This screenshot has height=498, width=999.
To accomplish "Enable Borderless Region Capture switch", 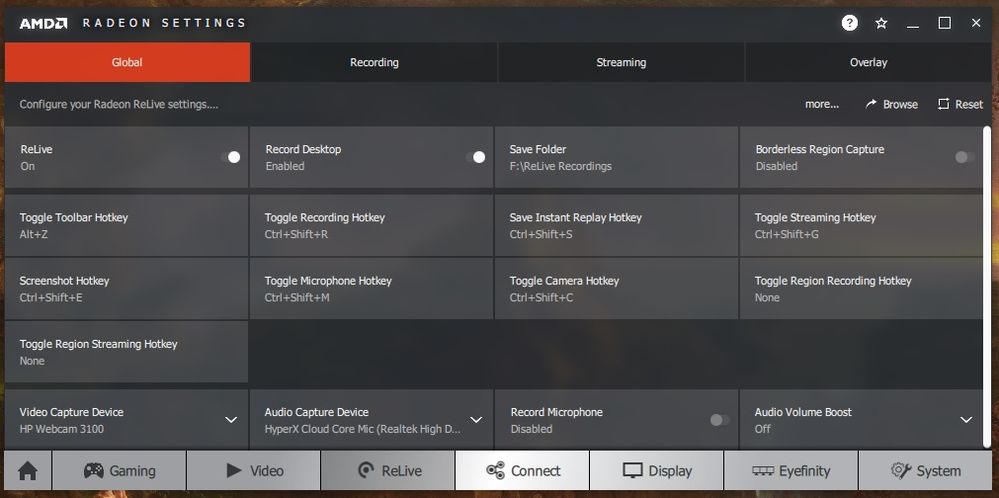I will 965,157.
